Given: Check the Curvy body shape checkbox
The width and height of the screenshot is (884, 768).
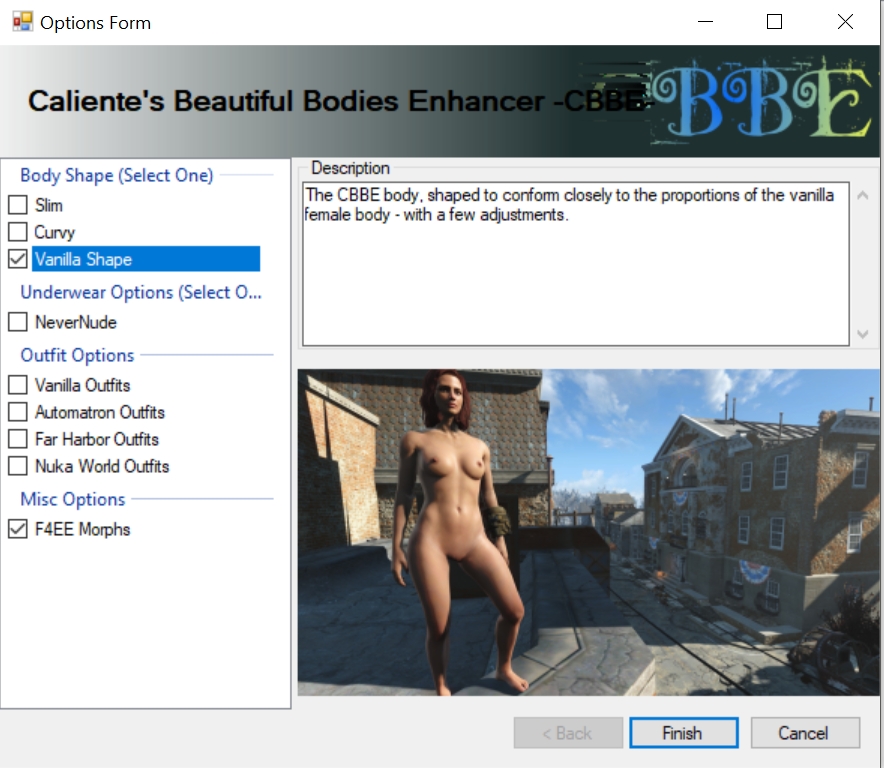Looking at the screenshot, I should pyautogui.click(x=17, y=232).
